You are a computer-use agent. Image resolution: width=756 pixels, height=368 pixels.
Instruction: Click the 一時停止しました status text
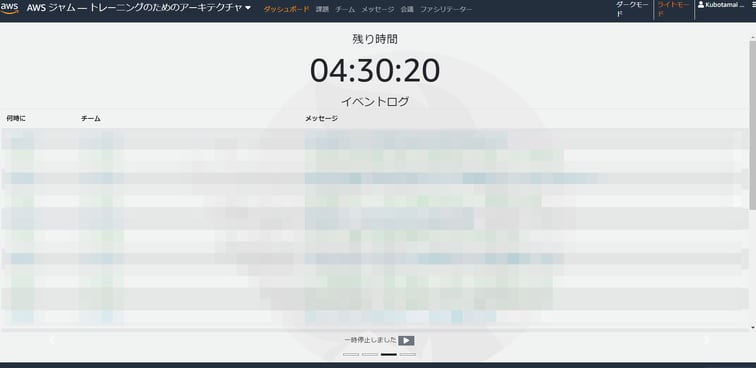[370, 340]
